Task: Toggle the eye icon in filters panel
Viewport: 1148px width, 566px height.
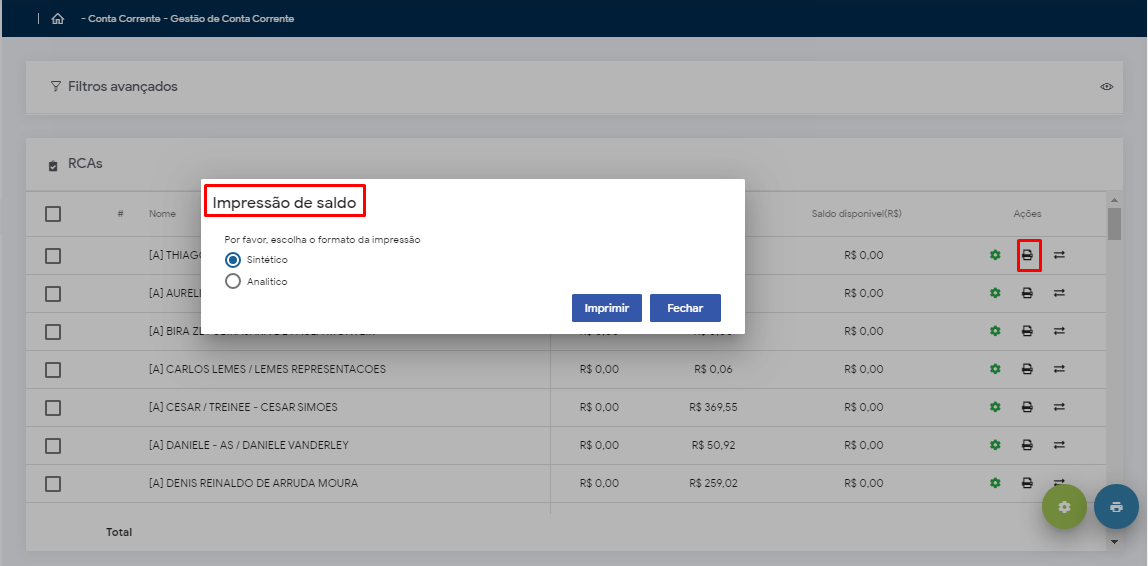Action: pyautogui.click(x=1107, y=87)
